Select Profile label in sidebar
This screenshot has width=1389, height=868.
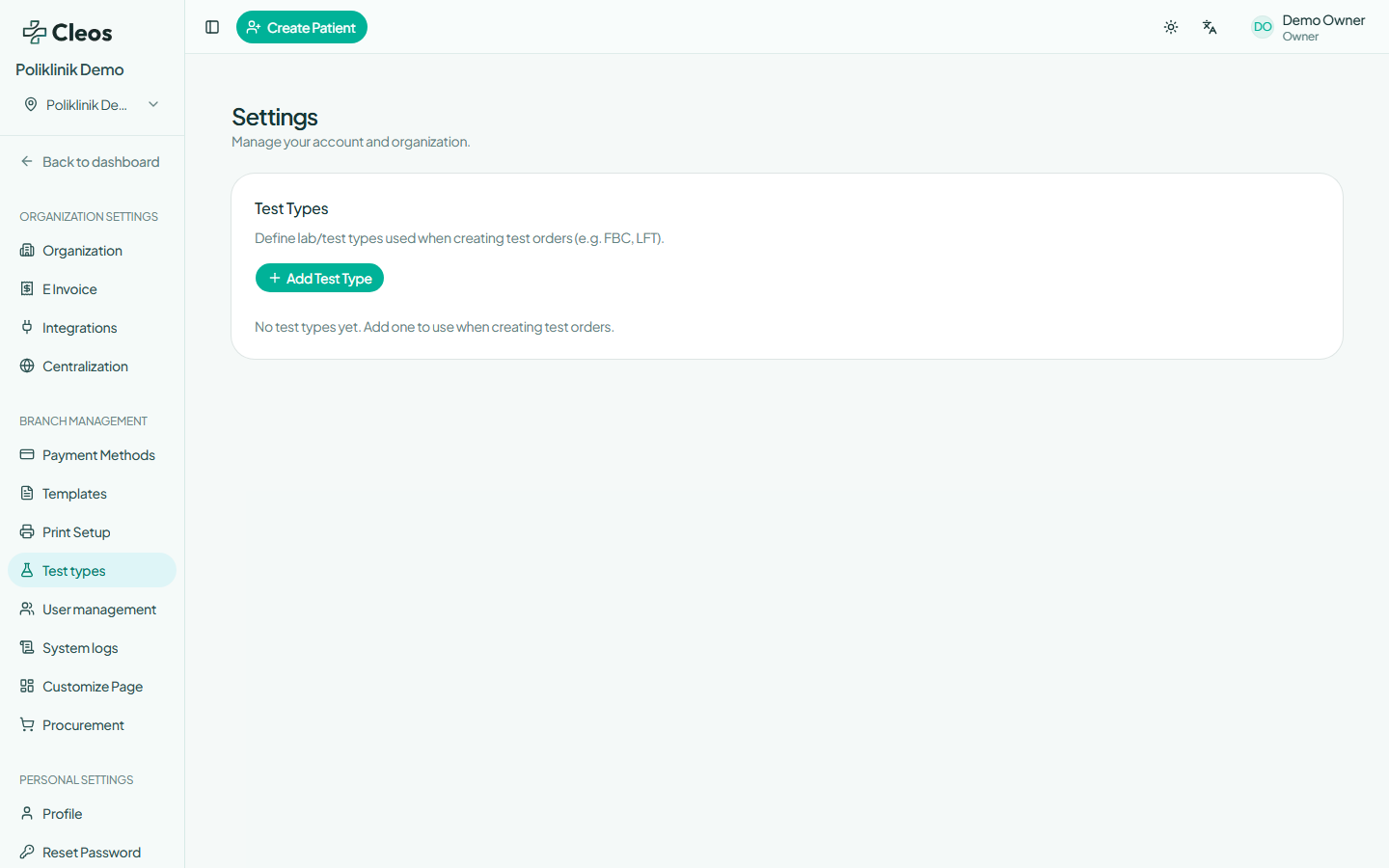pyautogui.click(x=62, y=814)
